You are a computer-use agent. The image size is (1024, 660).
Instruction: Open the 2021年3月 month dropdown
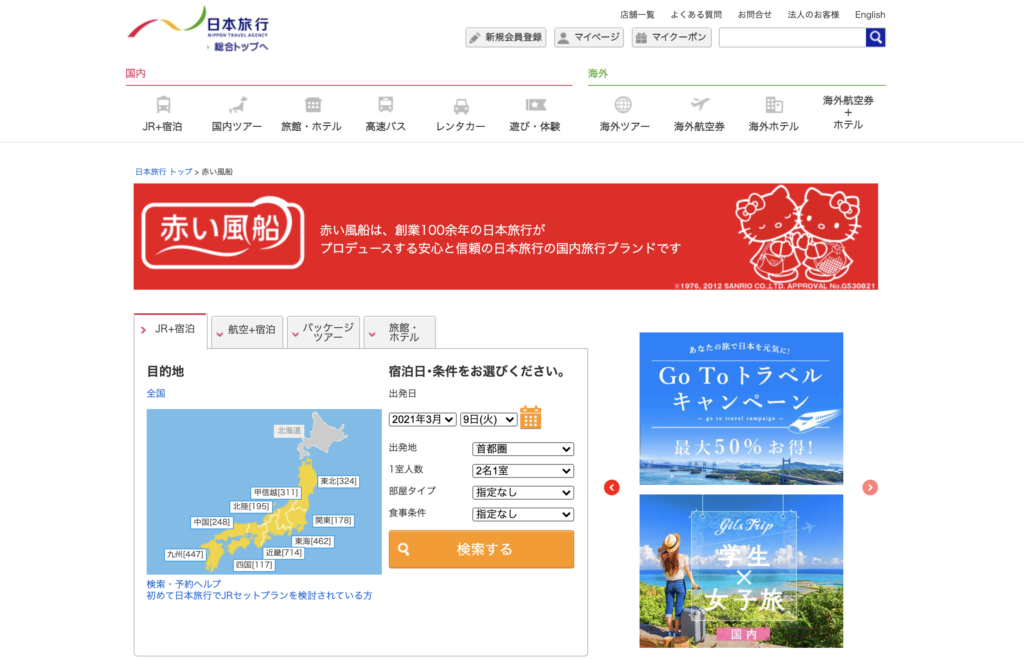click(423, 419)
